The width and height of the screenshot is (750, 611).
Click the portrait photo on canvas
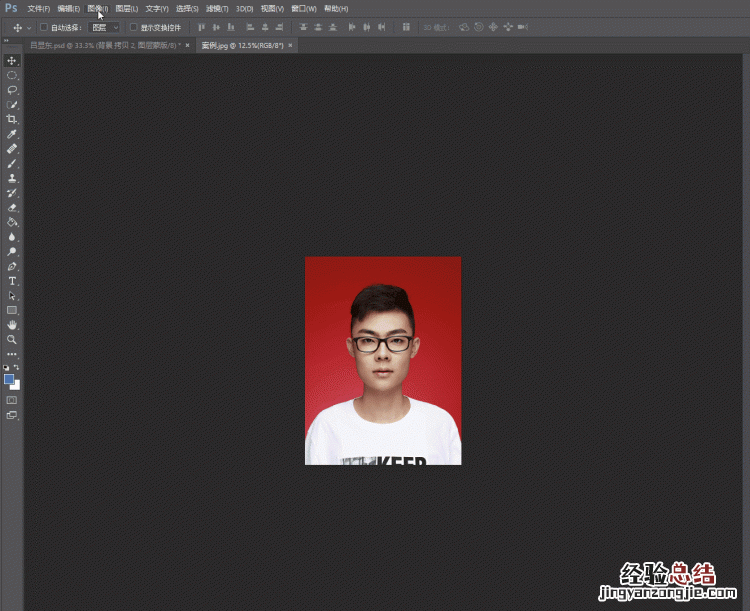click(x=383, y=360)
